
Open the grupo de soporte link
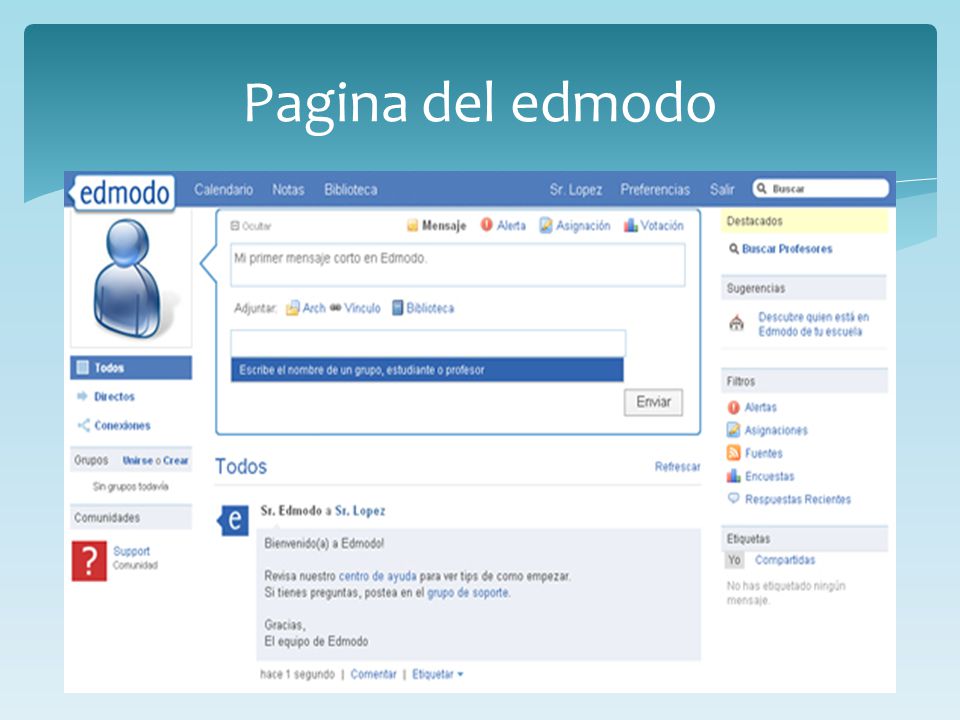[468, 593]
